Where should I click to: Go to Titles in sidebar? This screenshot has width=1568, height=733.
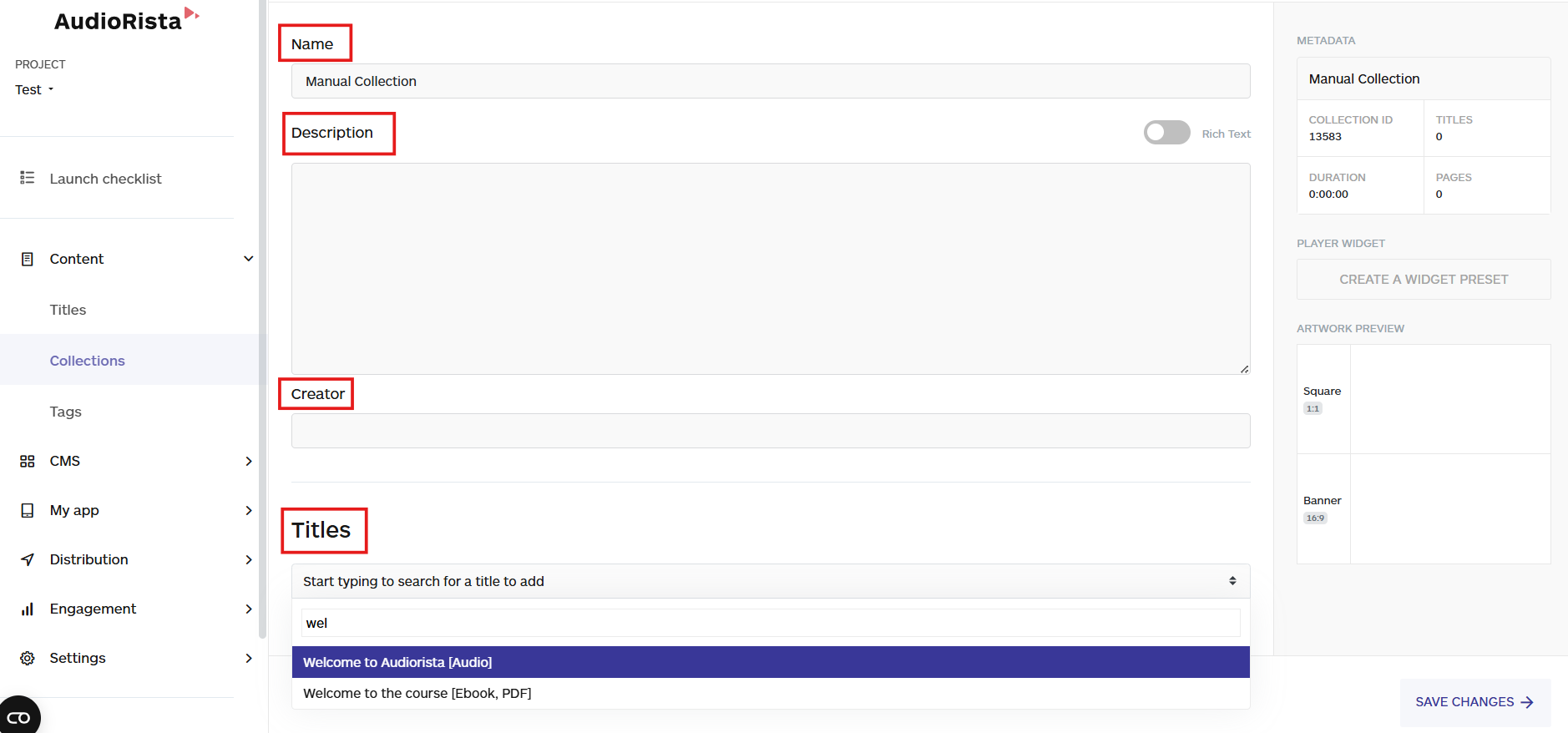68,310
